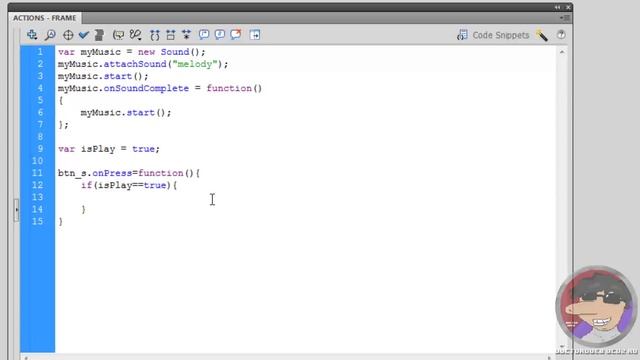Close the Actions panel
Image resolution: width=640 pixels, height=360 pixels.
568,7
